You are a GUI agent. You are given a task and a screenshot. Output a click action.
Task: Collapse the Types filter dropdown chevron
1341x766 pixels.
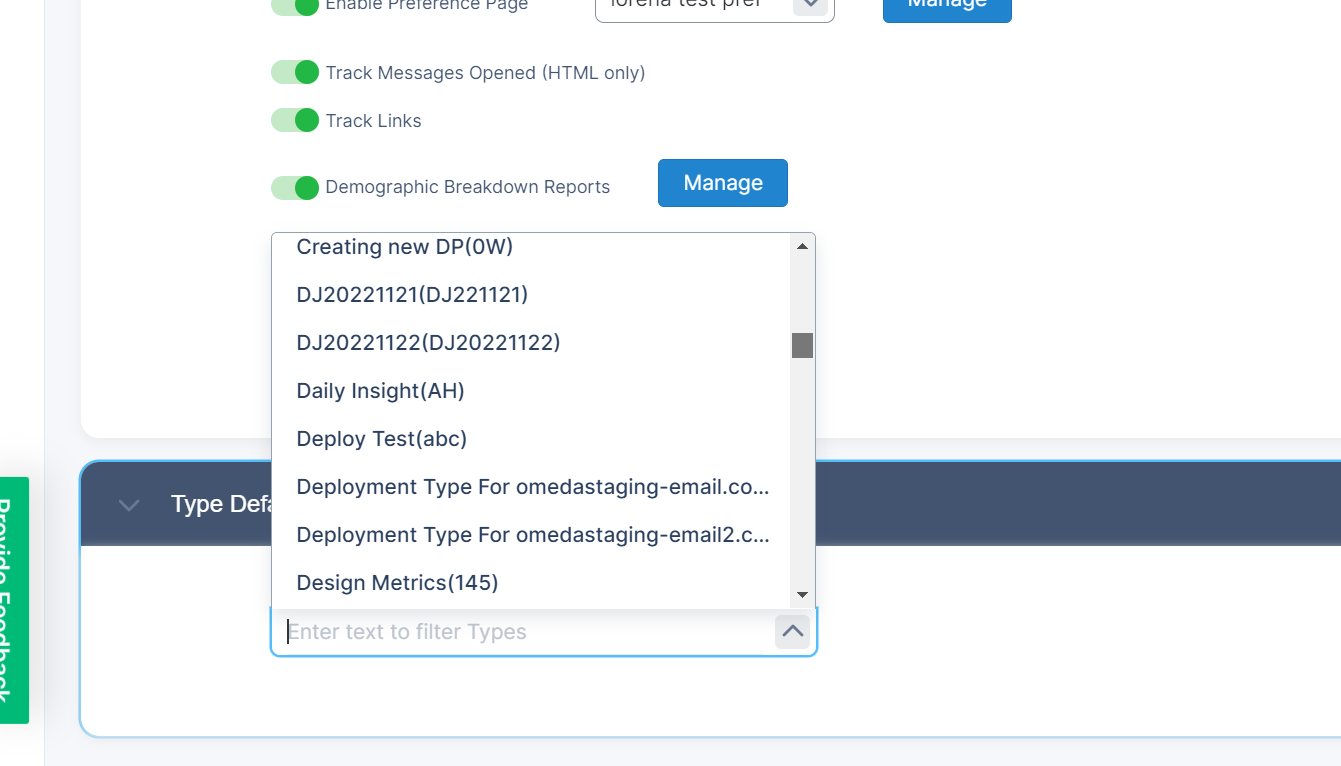pyautogui.click(x=792, y=632)
